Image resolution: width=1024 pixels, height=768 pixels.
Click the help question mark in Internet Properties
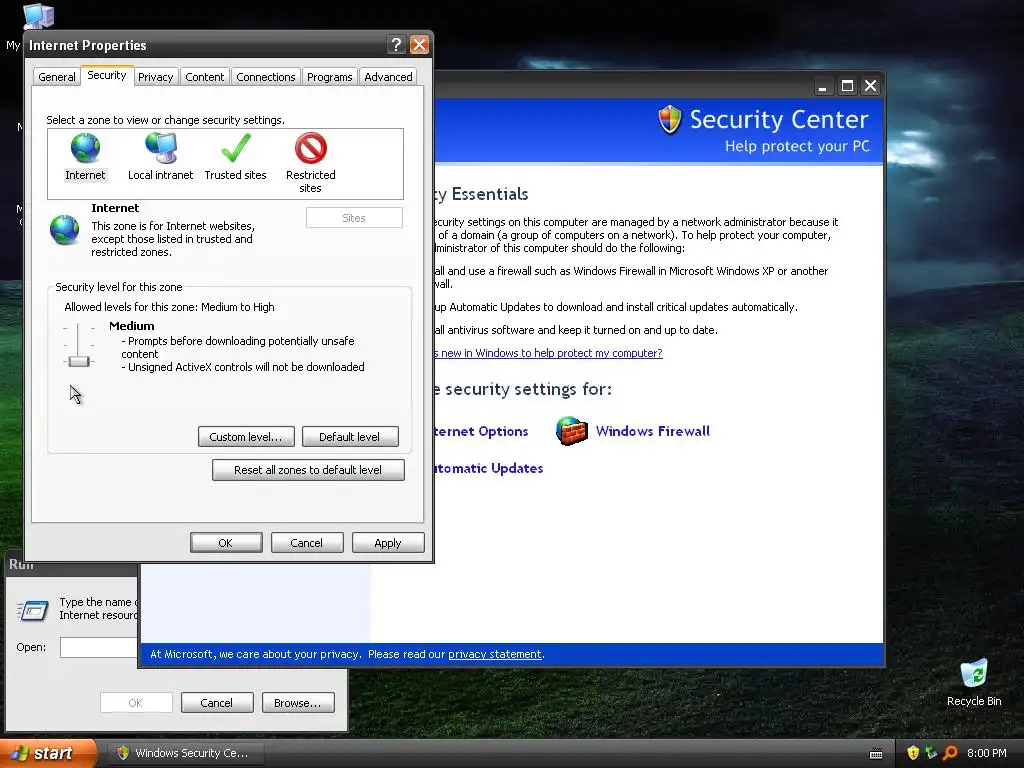[396, 44]
